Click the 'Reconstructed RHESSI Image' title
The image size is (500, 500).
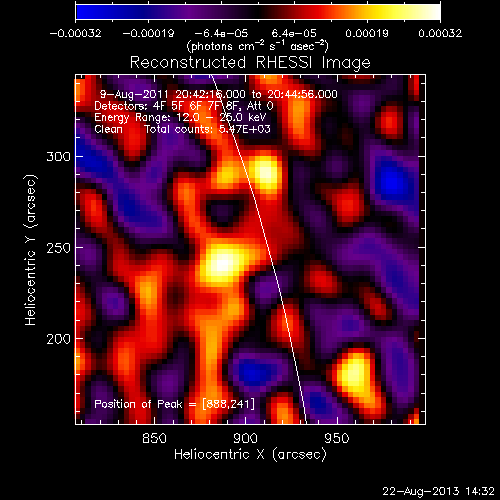(x=250, y=63)
